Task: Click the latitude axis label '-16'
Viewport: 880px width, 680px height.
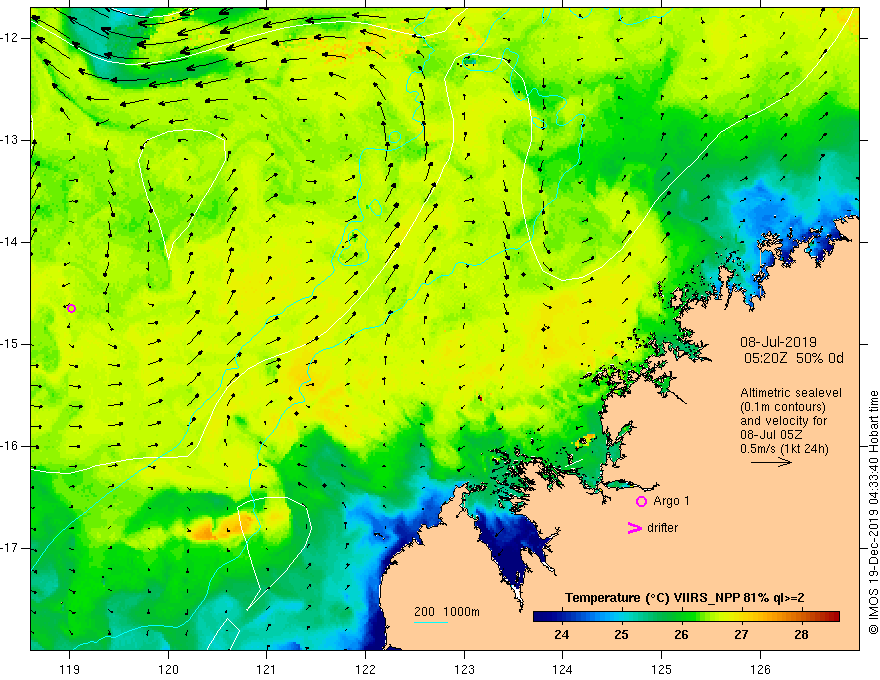Action: click(10, 447)
